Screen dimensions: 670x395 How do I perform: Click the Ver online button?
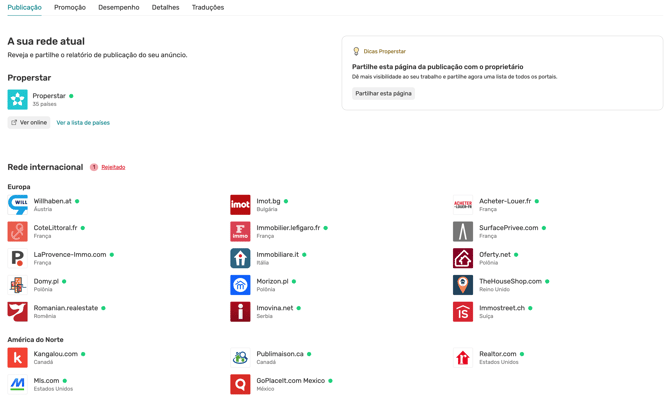coord(29,123)
